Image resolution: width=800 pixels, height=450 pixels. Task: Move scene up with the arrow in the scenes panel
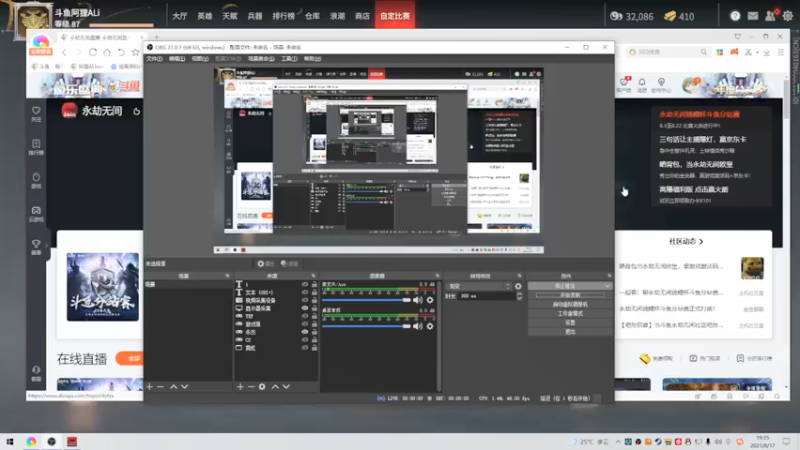click(173, 387)
